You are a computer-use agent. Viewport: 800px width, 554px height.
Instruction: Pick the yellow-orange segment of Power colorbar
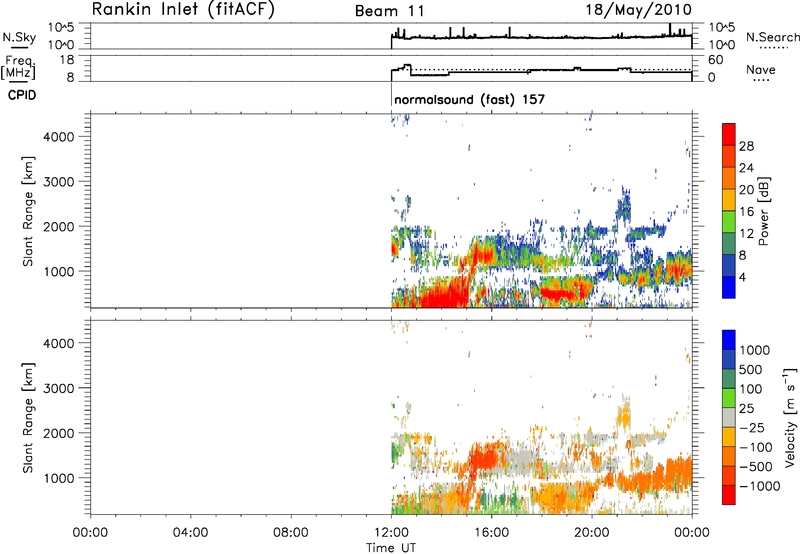coord(729,200)
